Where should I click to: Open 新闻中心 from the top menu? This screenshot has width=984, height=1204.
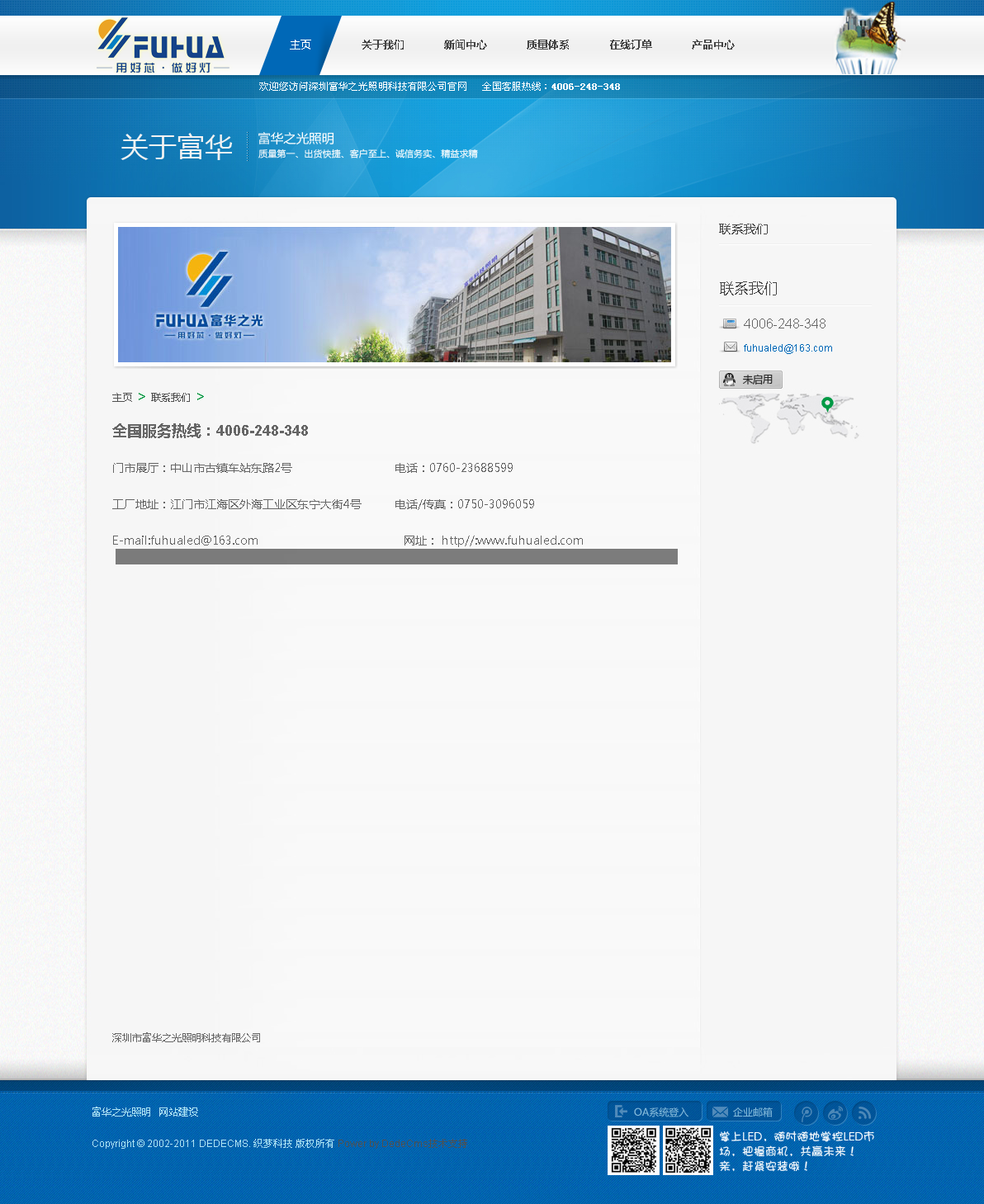465,45
